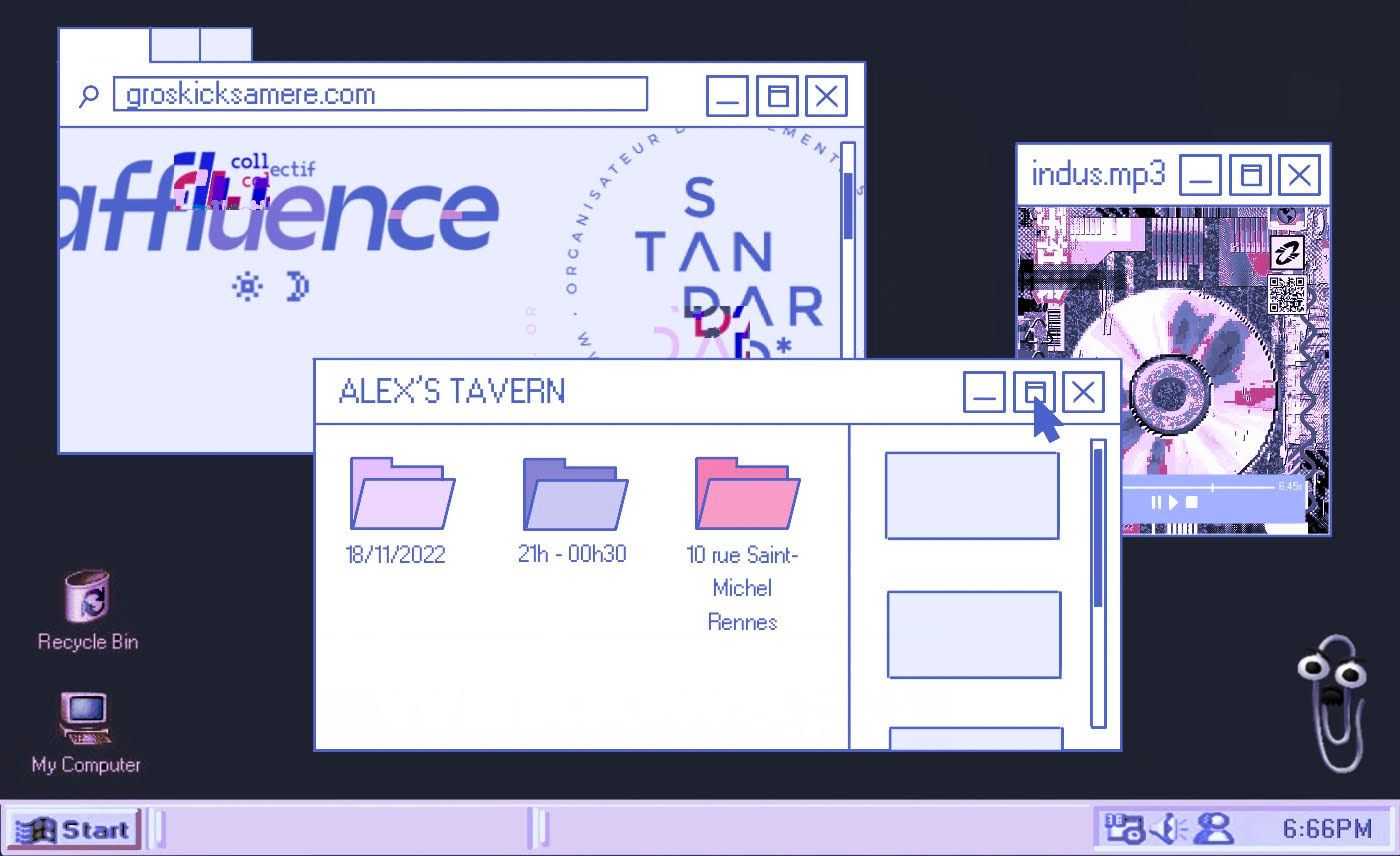Click the swirl logo badge on album art

[x=1287, y=254]
